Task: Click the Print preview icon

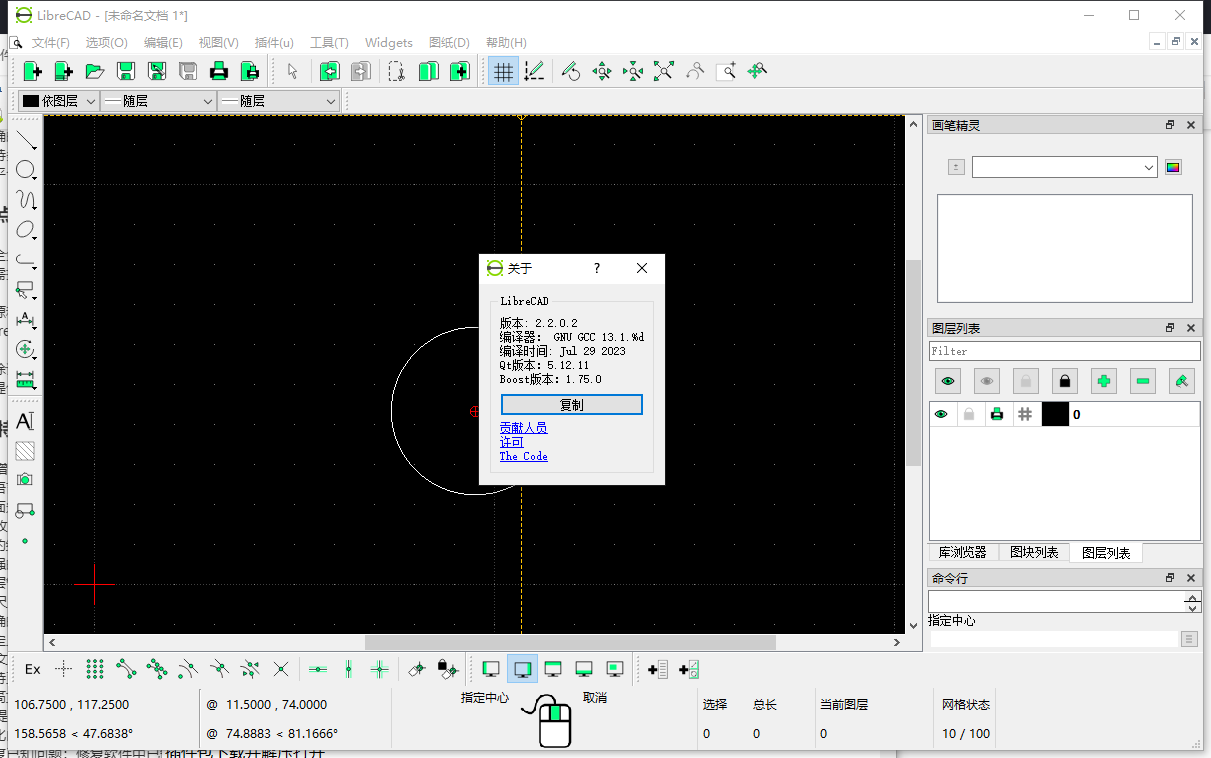Action: pyautogui.click(x=250, y=71)
